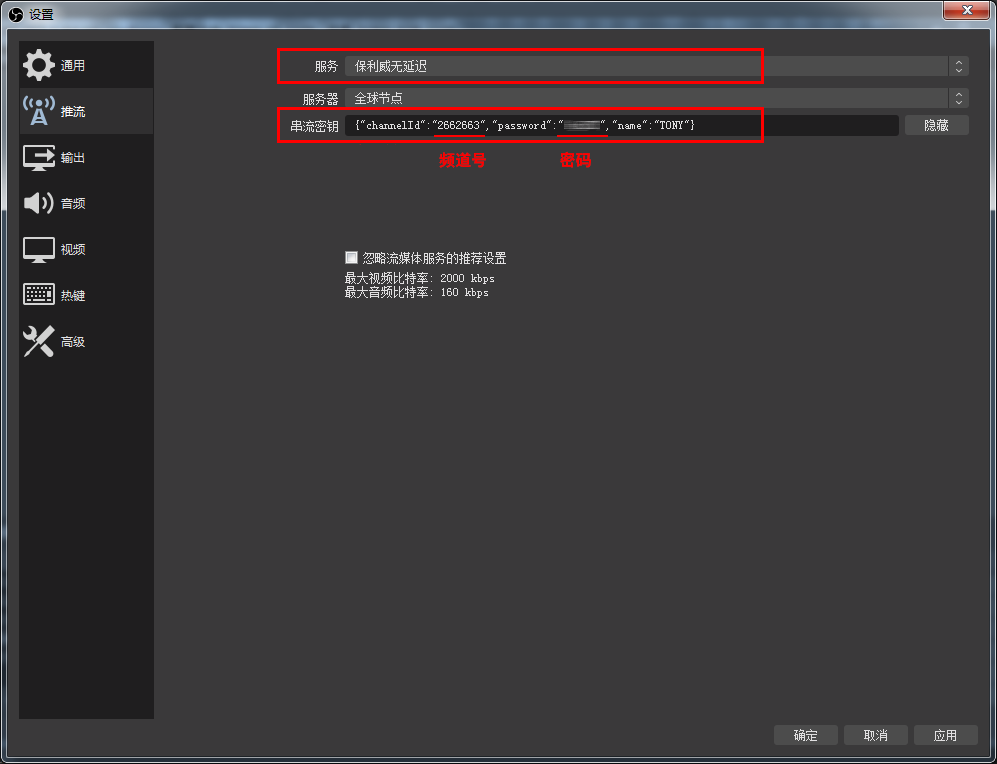This screenshot has width=997, height=764.
Task: Open the Video (视频) monitor icon
Action: point(39,250)
